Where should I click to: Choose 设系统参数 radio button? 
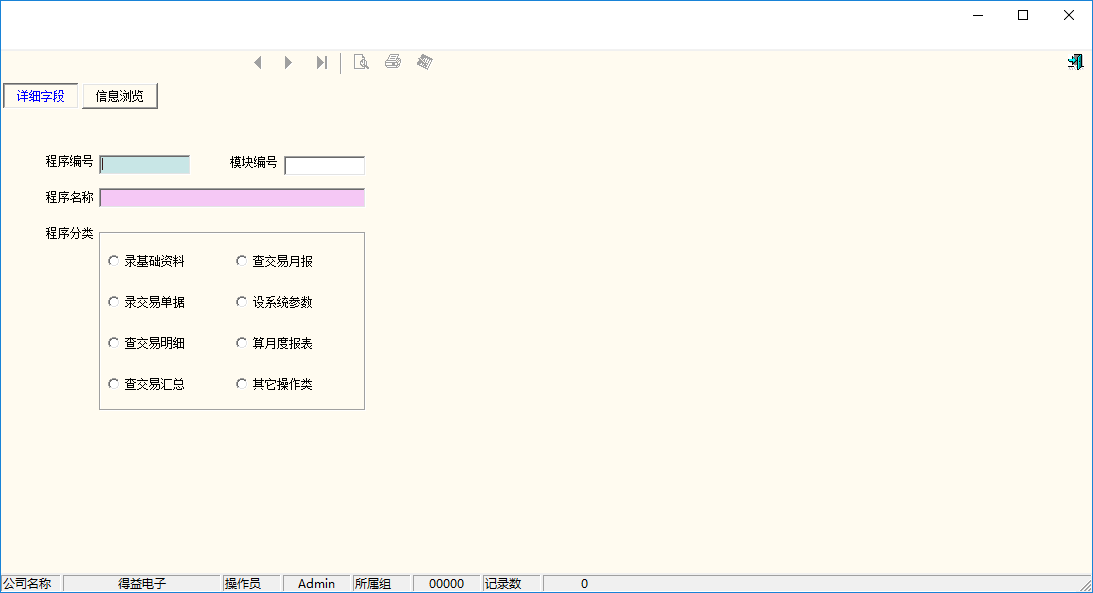point(242,302)
